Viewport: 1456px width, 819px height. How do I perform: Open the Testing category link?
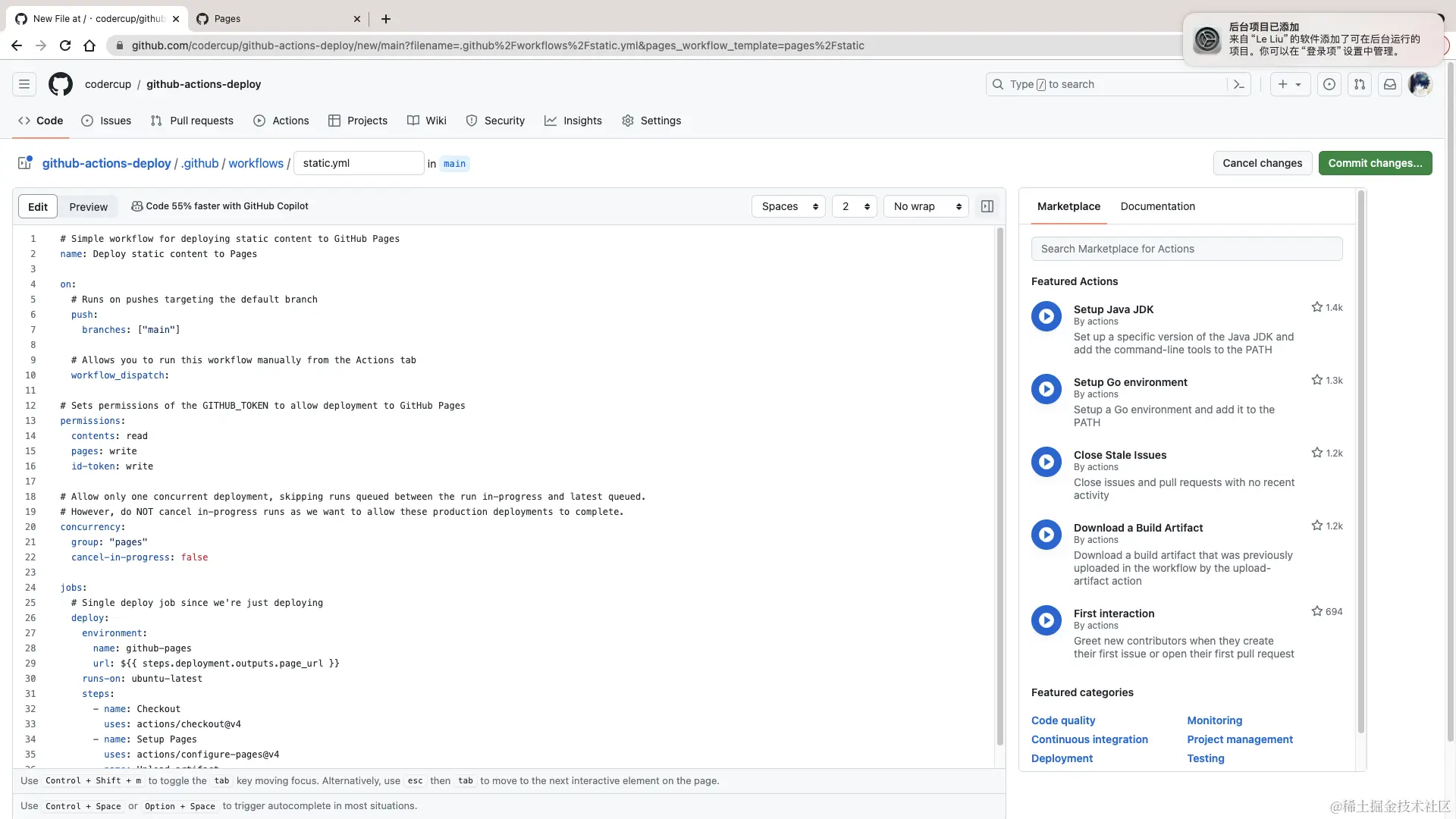[1205, 758]
